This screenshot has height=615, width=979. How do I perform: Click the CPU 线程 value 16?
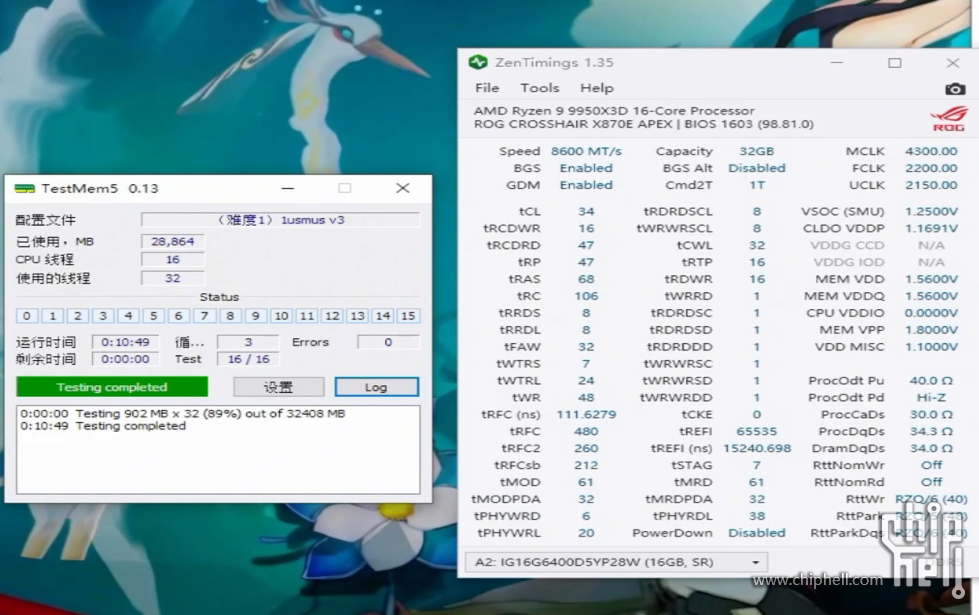[172, 260]
